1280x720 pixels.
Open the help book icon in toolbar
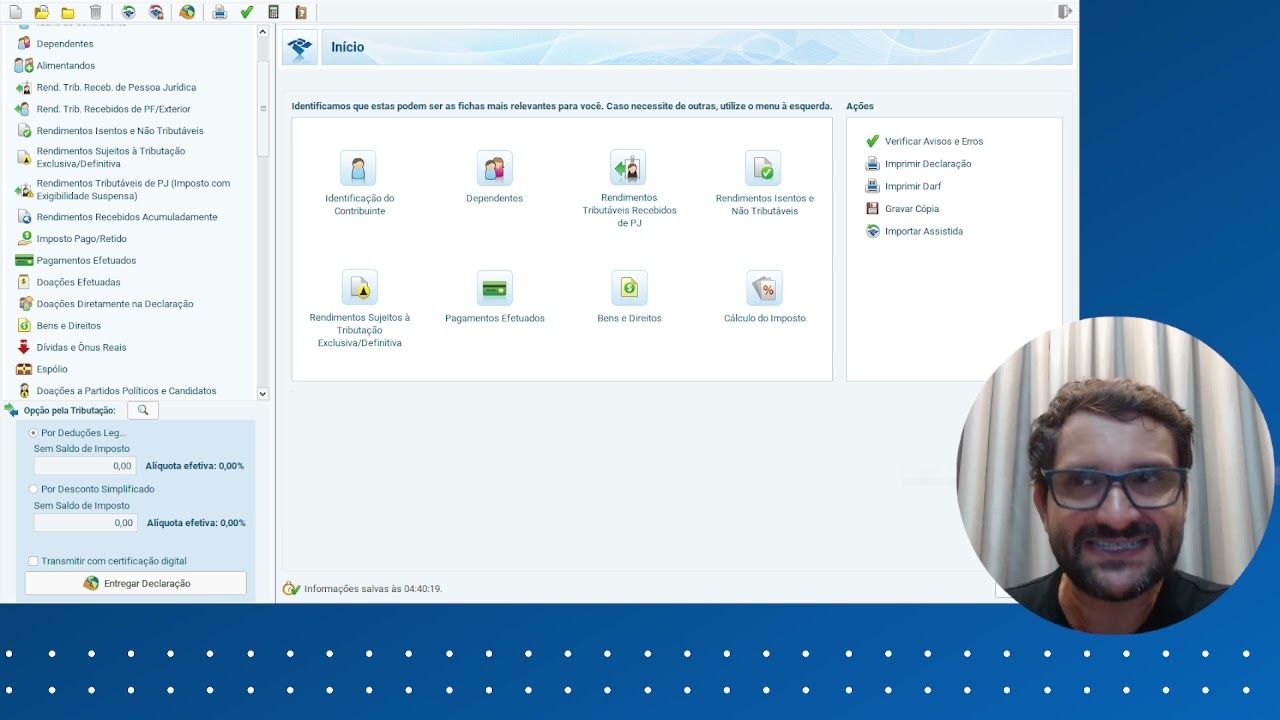point(301,12)
